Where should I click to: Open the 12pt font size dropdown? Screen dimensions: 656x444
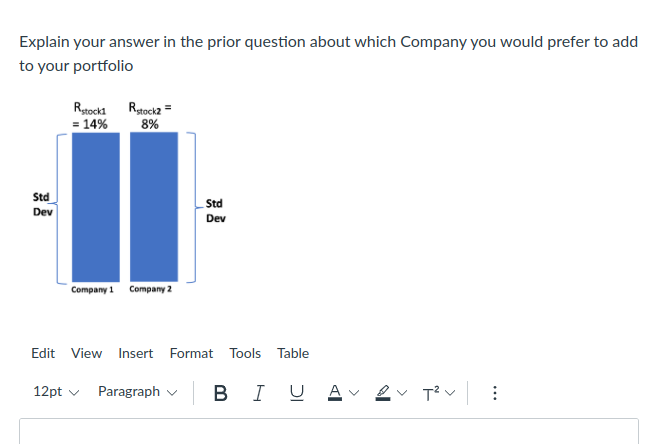click(x=57, y=392)
